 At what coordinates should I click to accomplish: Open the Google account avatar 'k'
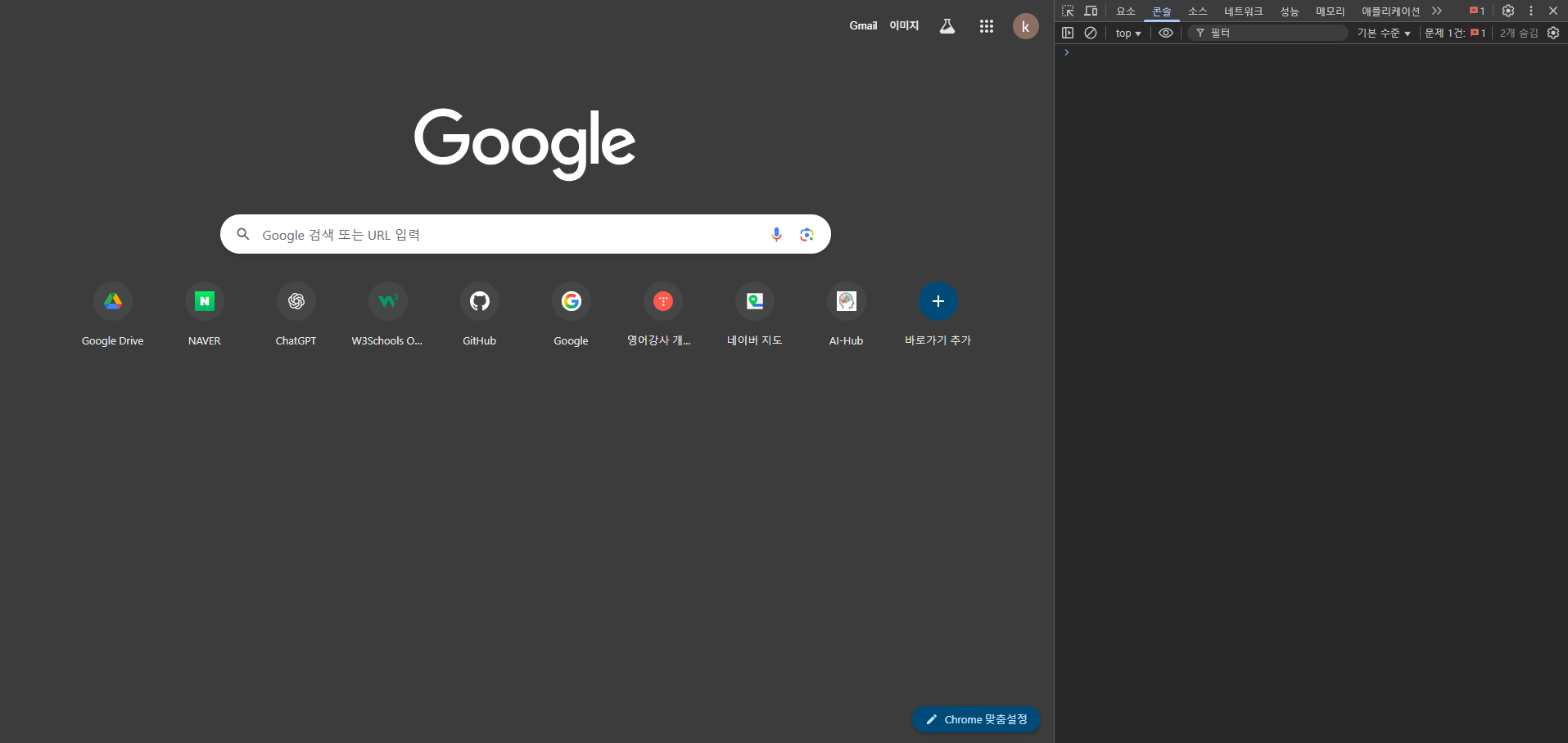coord(1026,26)
